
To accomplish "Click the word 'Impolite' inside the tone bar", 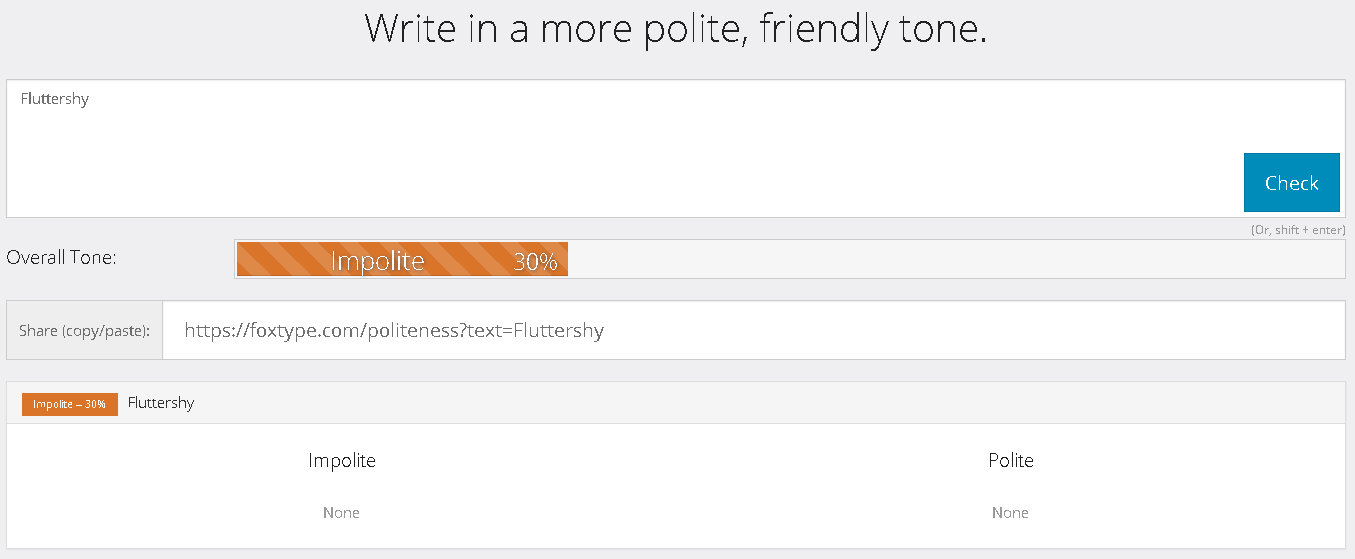I will (377, 261).
